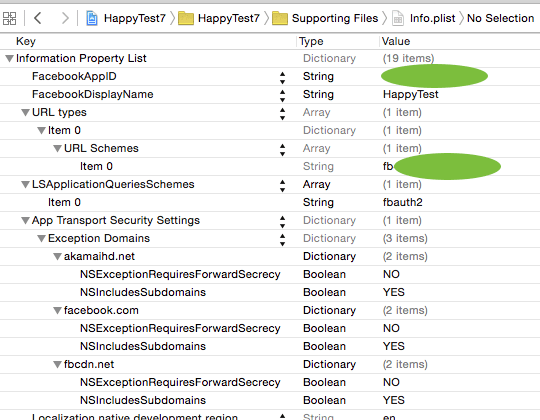Click Dictionary type of akamaihd.net
This screenshot has height=420, width=540.
(x=329, y=256)
